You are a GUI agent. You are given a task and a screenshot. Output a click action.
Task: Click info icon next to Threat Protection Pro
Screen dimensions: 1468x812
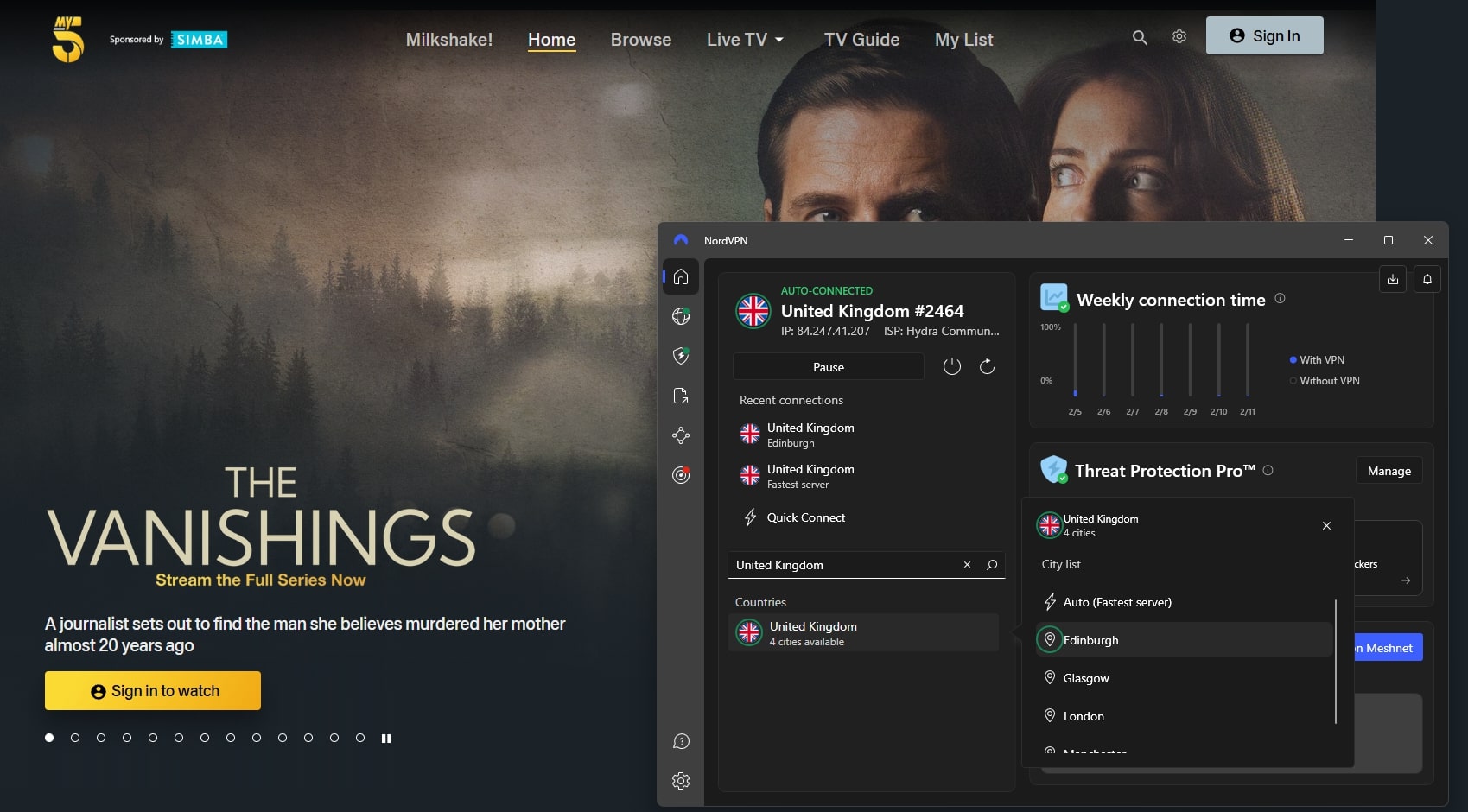(x=1268, y=470)
